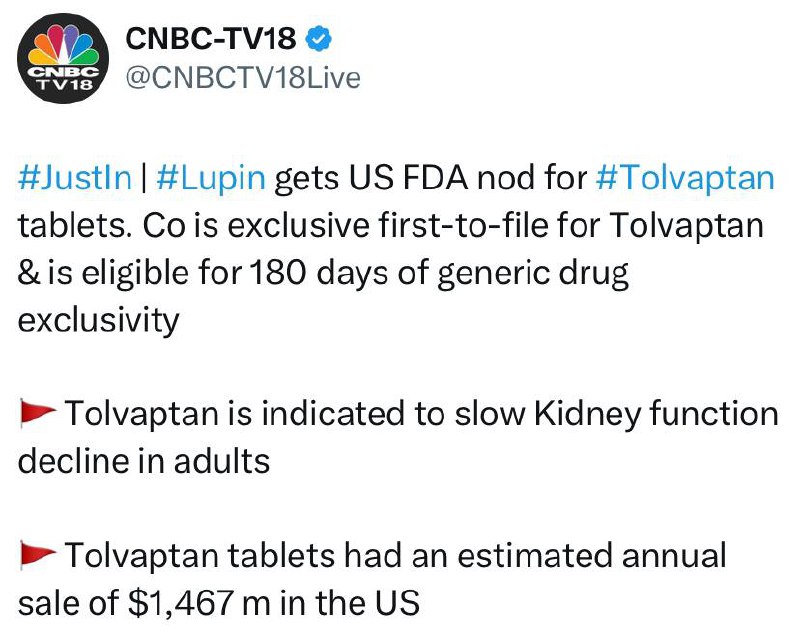Click the word 'Kidney' in the tweet
The height and width of the screenshot is (635, 800).
(x=587, y=414)
